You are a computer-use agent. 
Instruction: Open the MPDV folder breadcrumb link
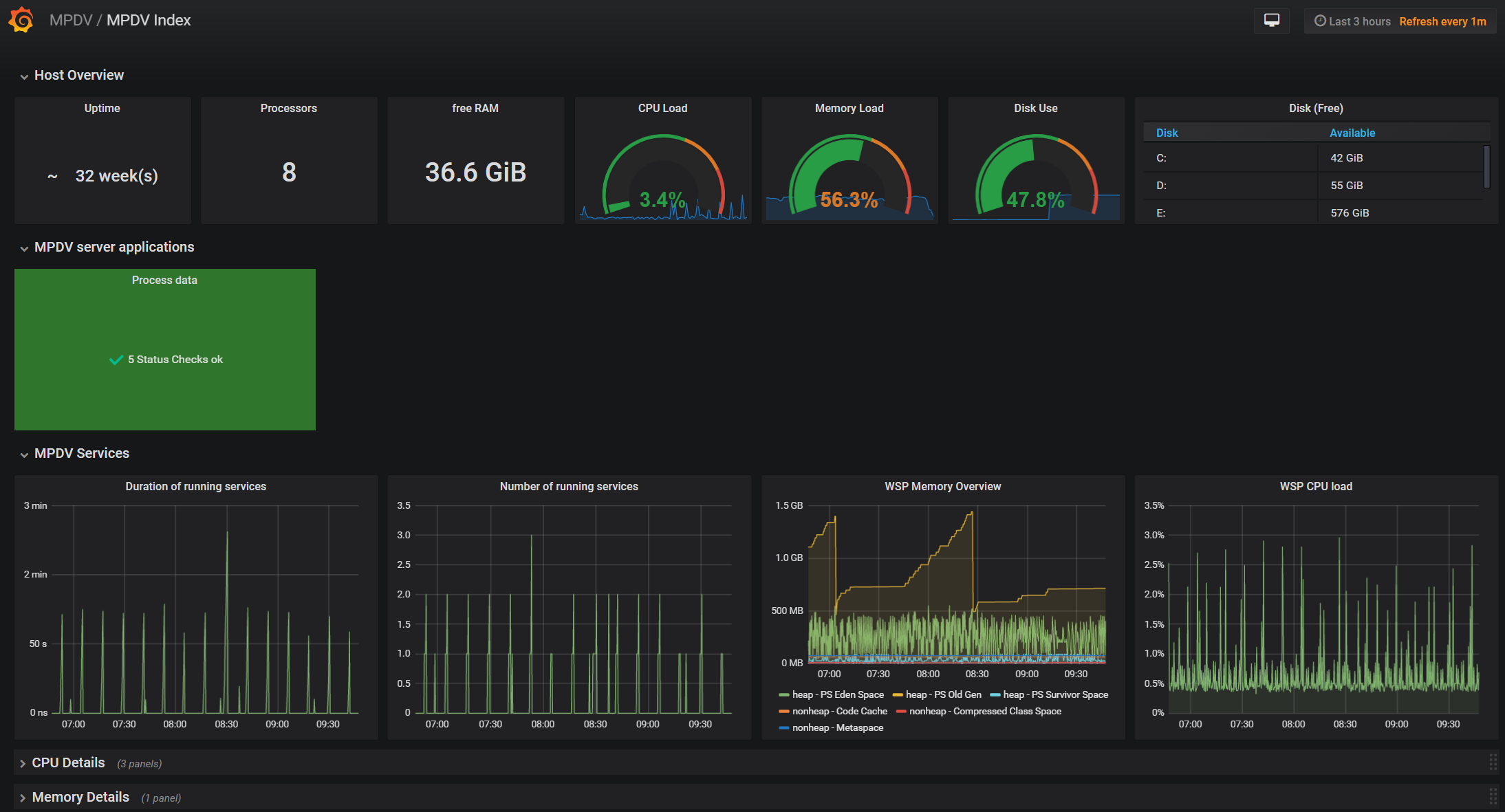(x=70, y=20)
